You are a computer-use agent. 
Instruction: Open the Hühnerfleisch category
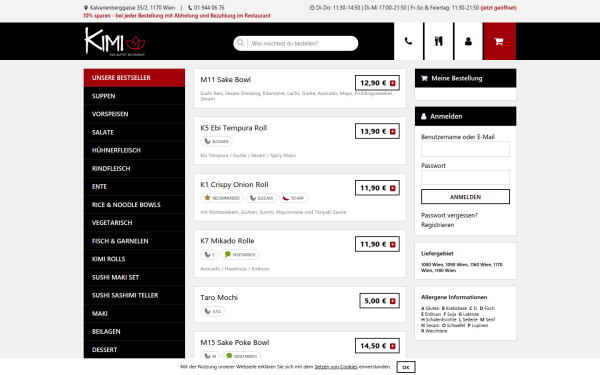click(x=134, y=150)
